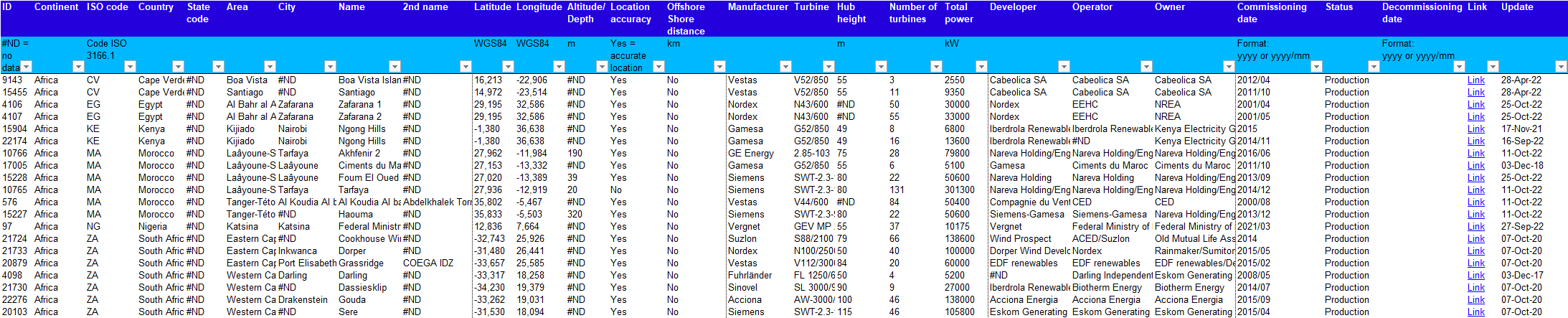Open the Link in the Gouda row

tap(1475, 299)
